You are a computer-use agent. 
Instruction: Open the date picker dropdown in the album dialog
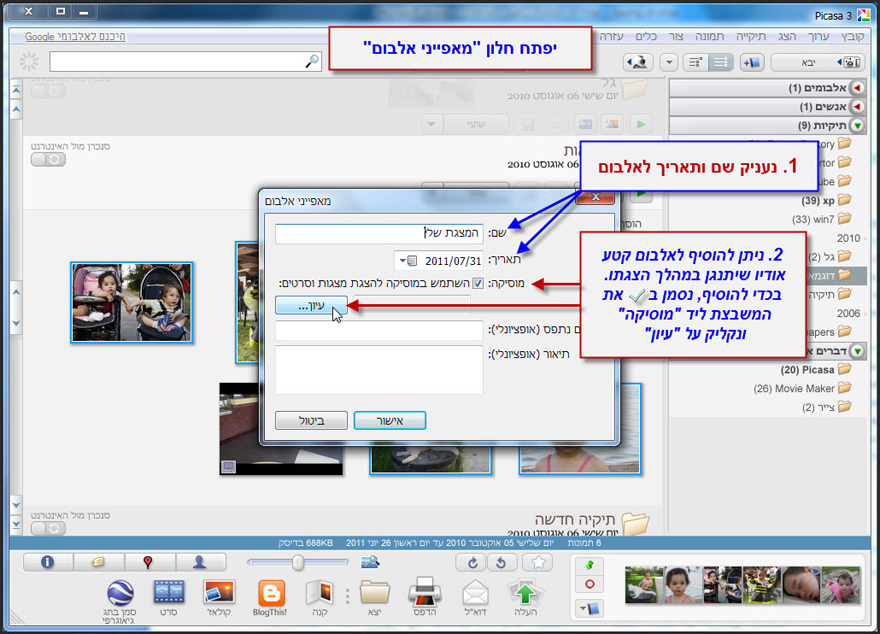[407, 261]
